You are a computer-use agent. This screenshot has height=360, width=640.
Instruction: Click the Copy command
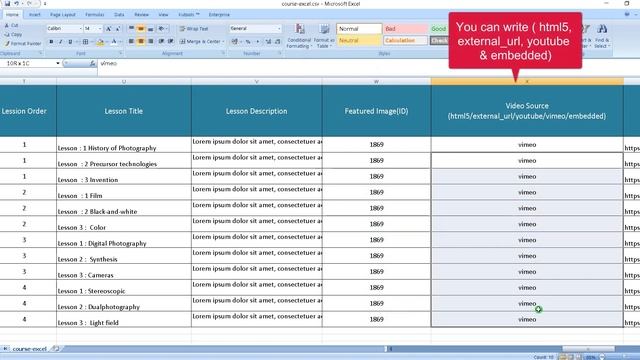point(13,34)
